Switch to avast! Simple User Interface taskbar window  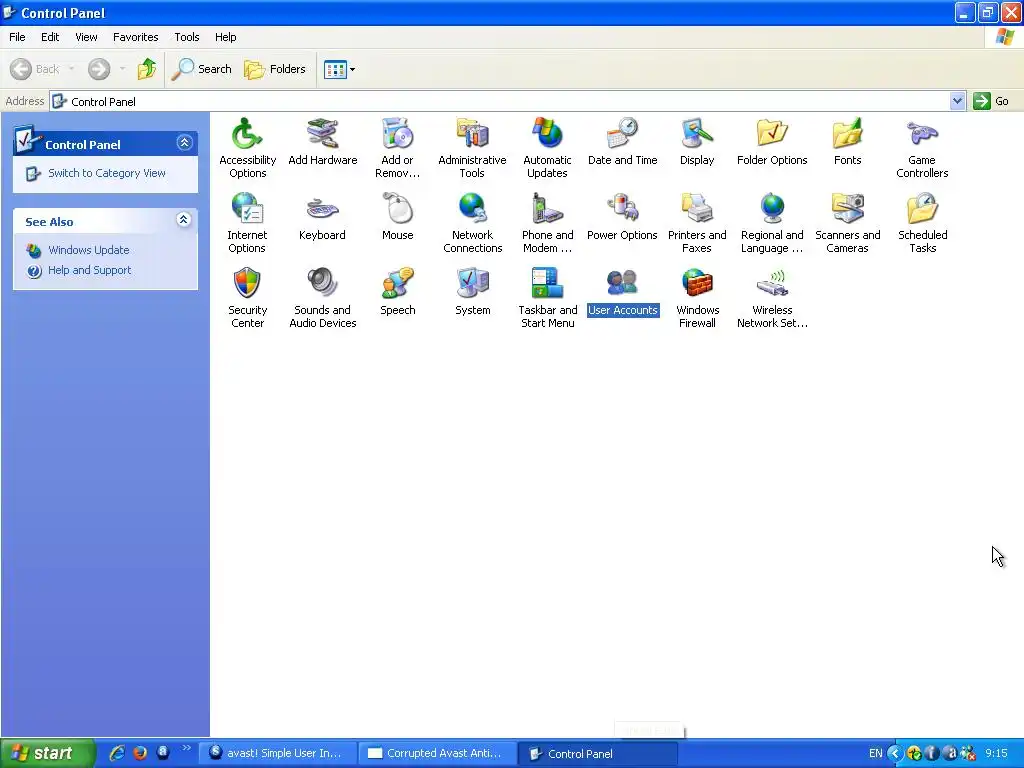pyautogui.click(x=278, y=753)
